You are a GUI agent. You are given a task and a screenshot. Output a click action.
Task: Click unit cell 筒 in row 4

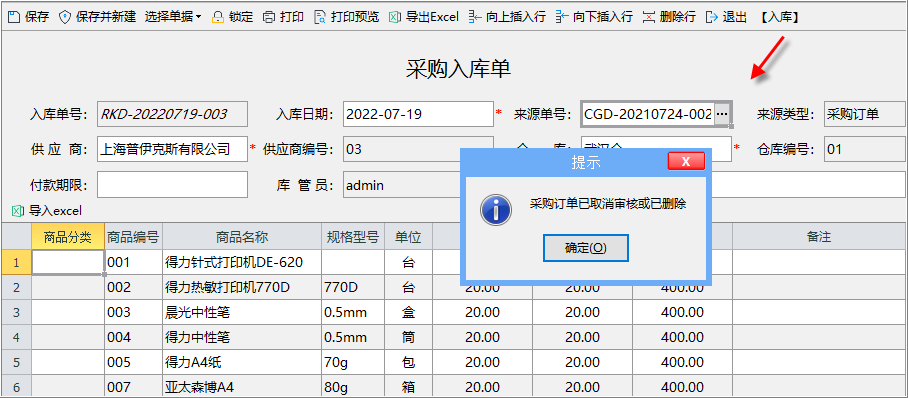pyautogui.click(x=408, y=337)
